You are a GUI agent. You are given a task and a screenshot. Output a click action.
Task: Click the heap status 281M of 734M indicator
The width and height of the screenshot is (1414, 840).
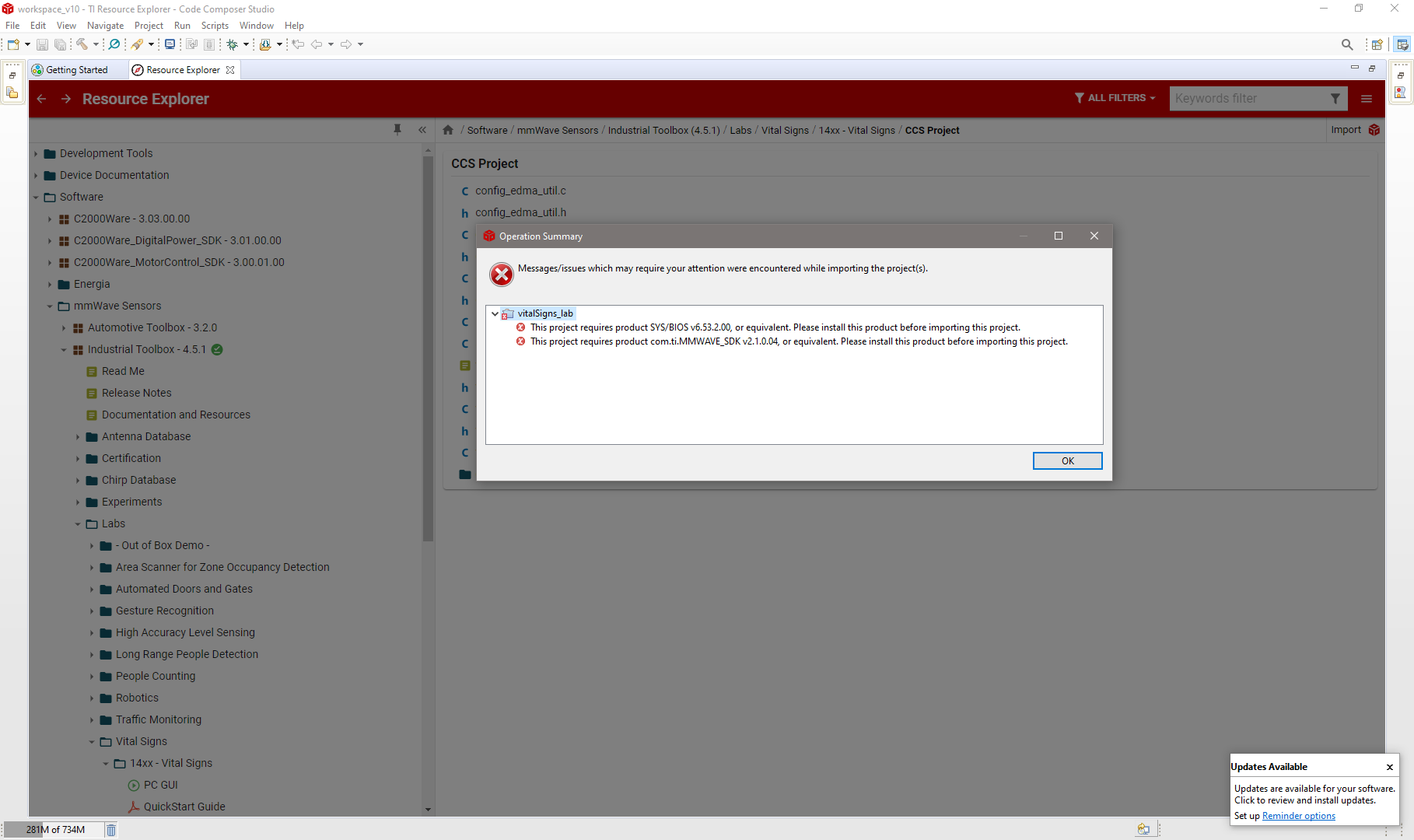(55, 830)
